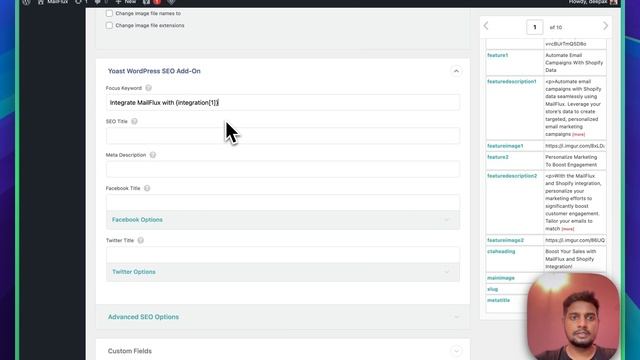The image size is (640, 360).
Task: Click the Twitter Title help icon
Action: [x=140, y=240]
